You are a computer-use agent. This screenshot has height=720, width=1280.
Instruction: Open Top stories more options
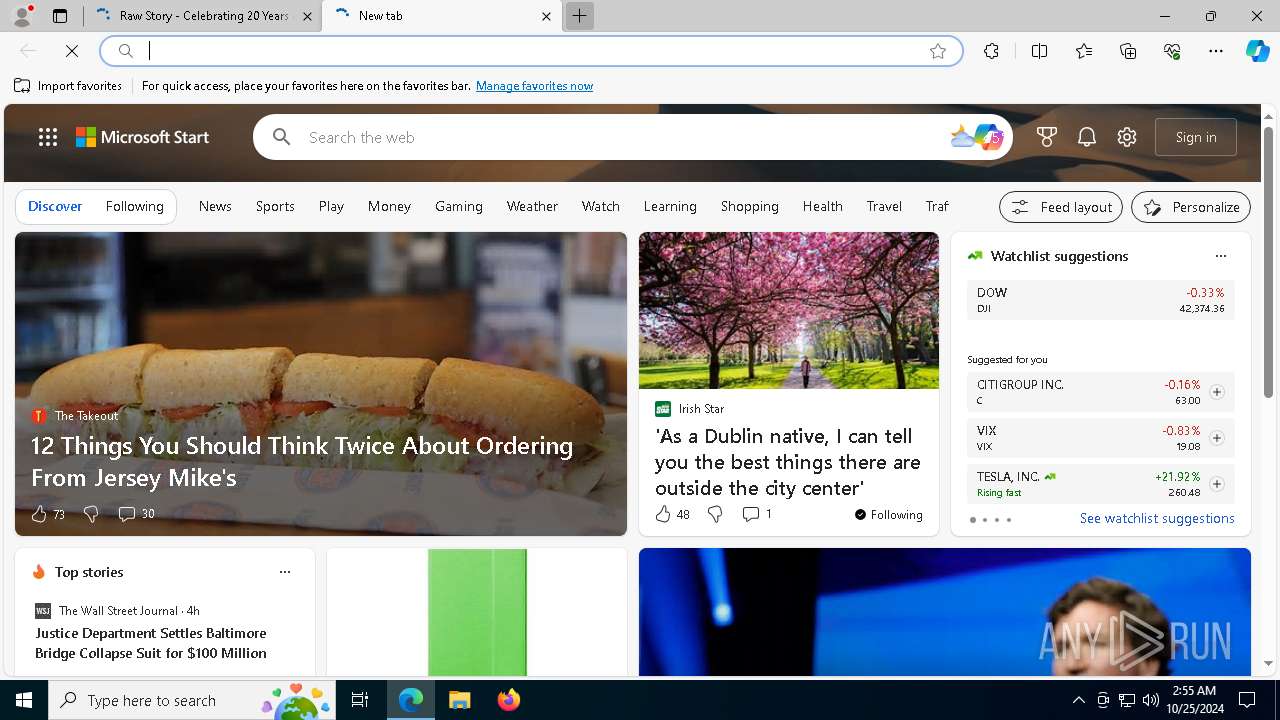coord(285,572)
